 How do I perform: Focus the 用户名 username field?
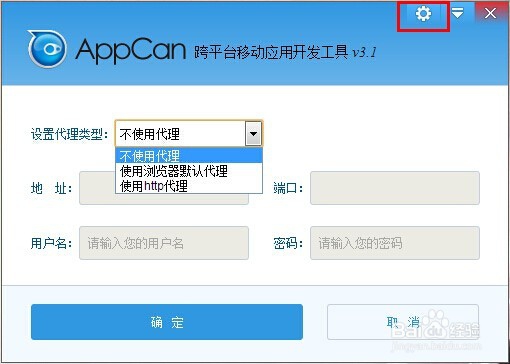click(164, 243)
